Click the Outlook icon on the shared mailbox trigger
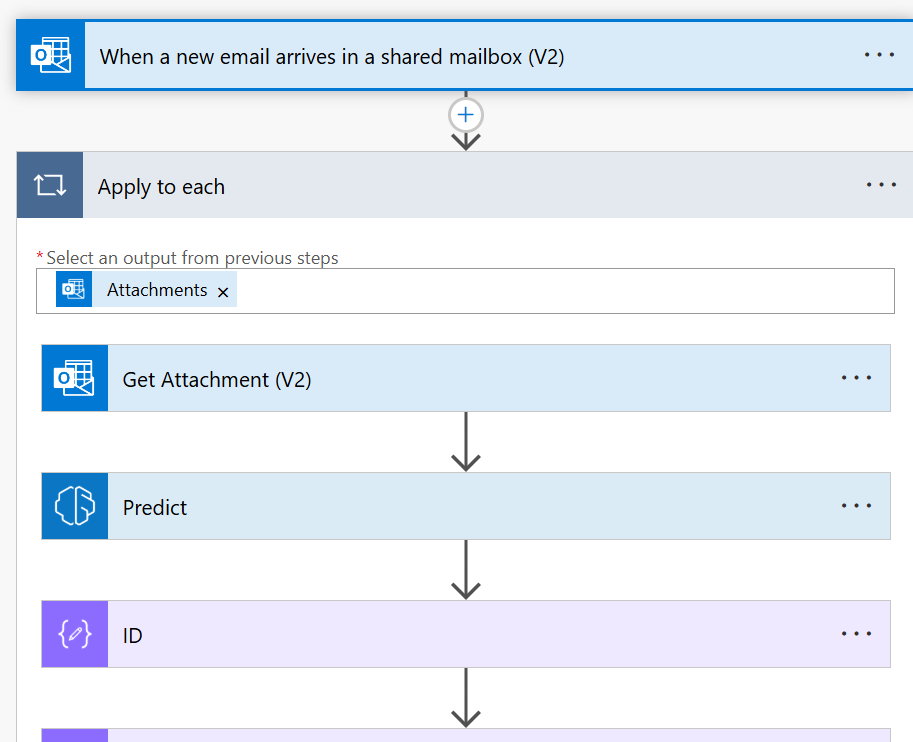 tap(50, 56)
